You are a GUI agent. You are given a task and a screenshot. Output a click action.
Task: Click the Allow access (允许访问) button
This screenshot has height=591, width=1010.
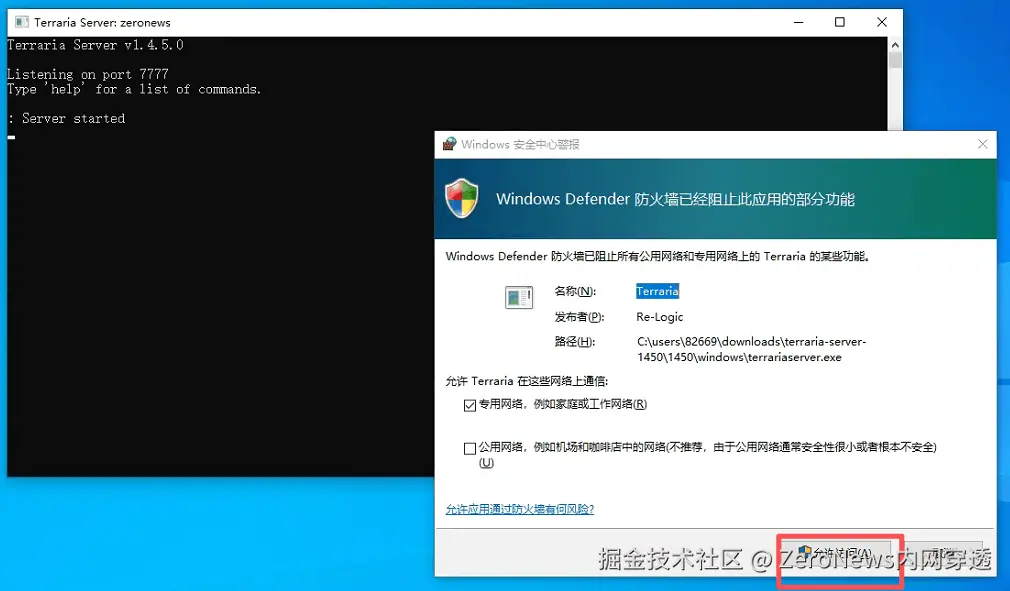(x=835, y=553)
